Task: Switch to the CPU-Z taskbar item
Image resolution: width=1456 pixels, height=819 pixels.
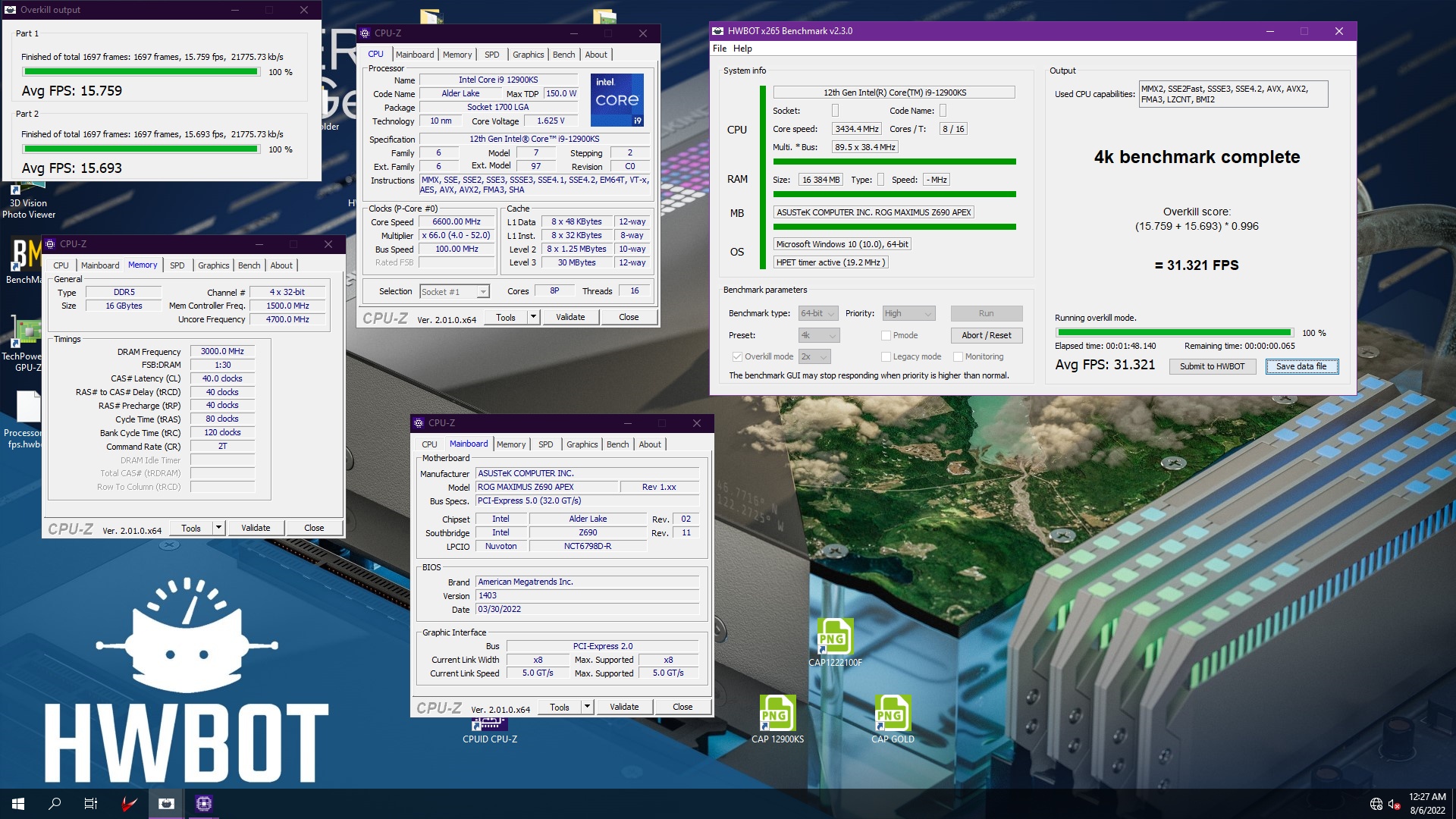Action: (203, 804)
